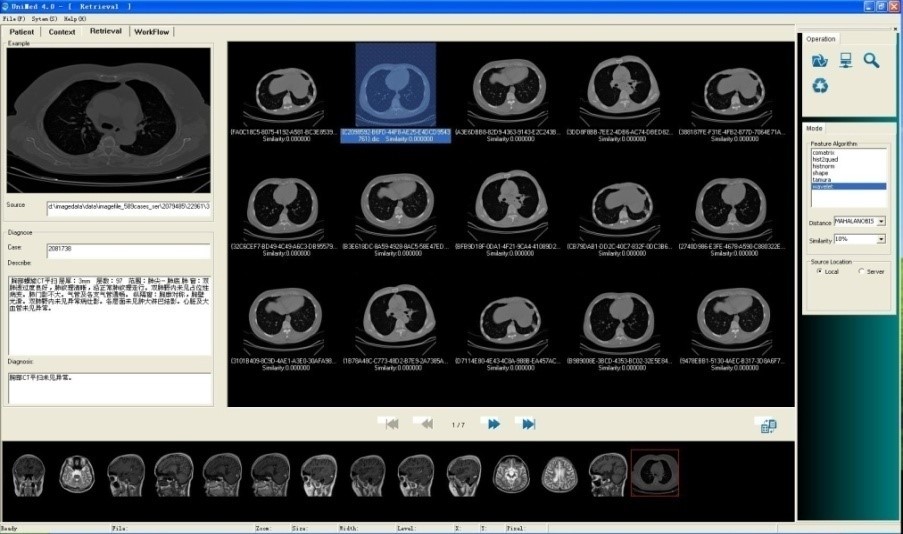Click the Source file path field

[x=129, y=208]
